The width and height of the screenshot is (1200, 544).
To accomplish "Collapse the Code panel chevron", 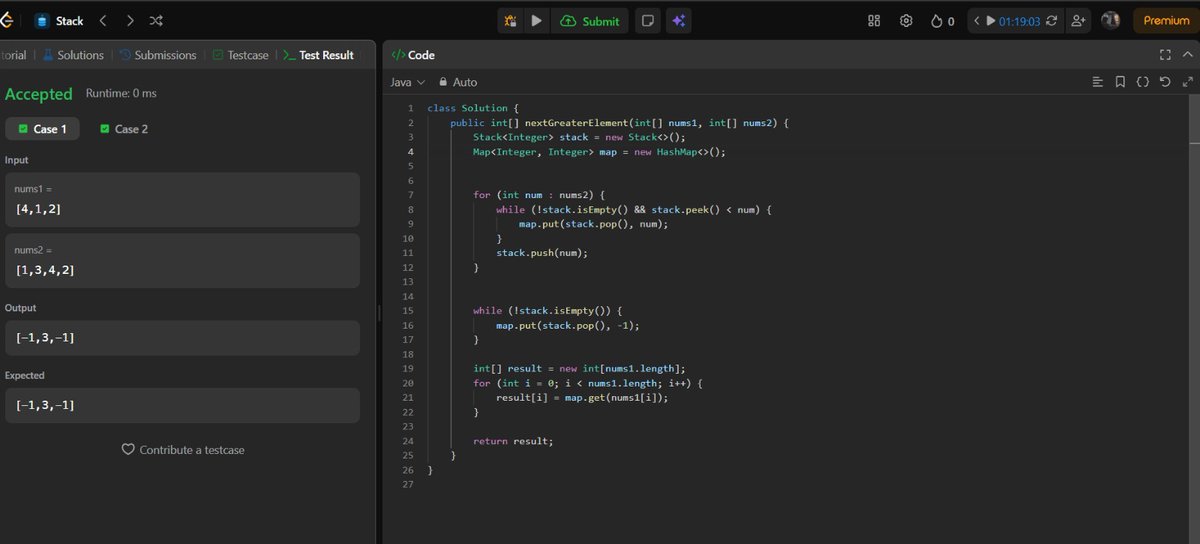I will (1187, 55).
